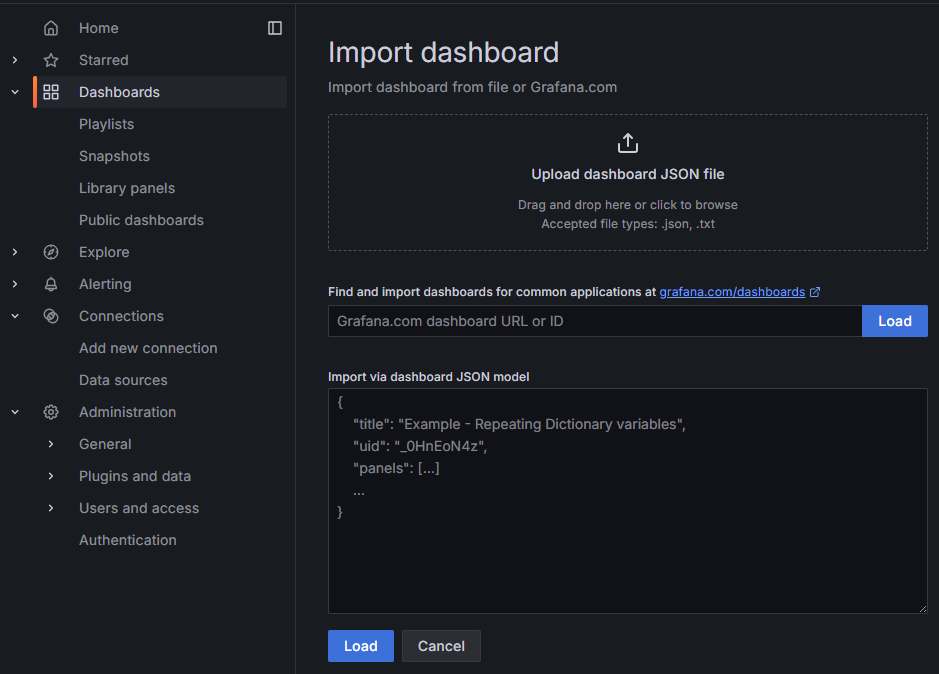939x674 pixels.
Task: Expand the Starred section chevron
Action: [x=15, y=60]
